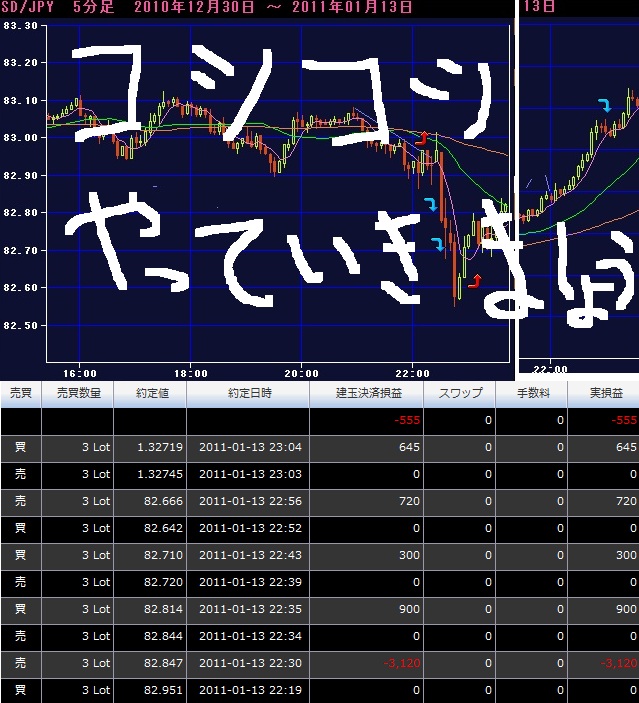This screenshot has width=639, height=703.
Task: Click the timestamp 2011-01-13 22:39
Action: 251,582
